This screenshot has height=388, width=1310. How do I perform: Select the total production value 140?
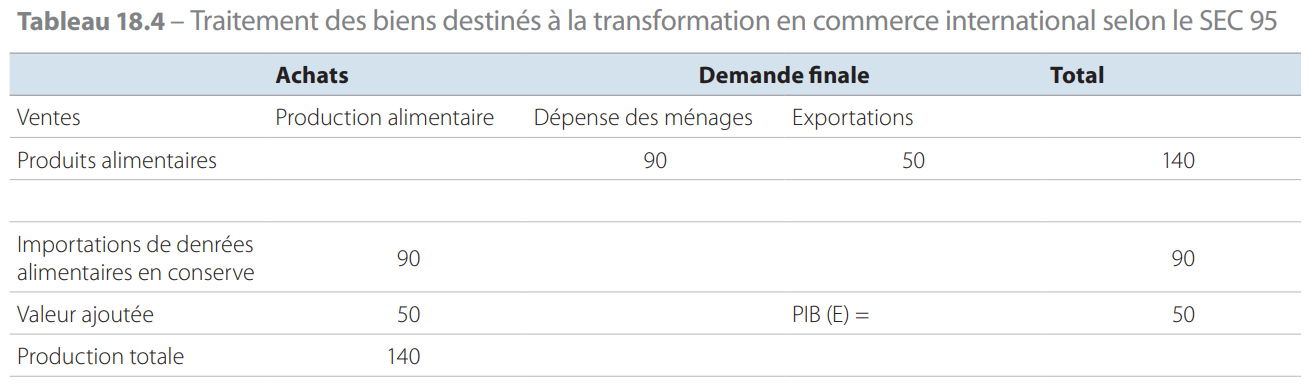(404, 356)
